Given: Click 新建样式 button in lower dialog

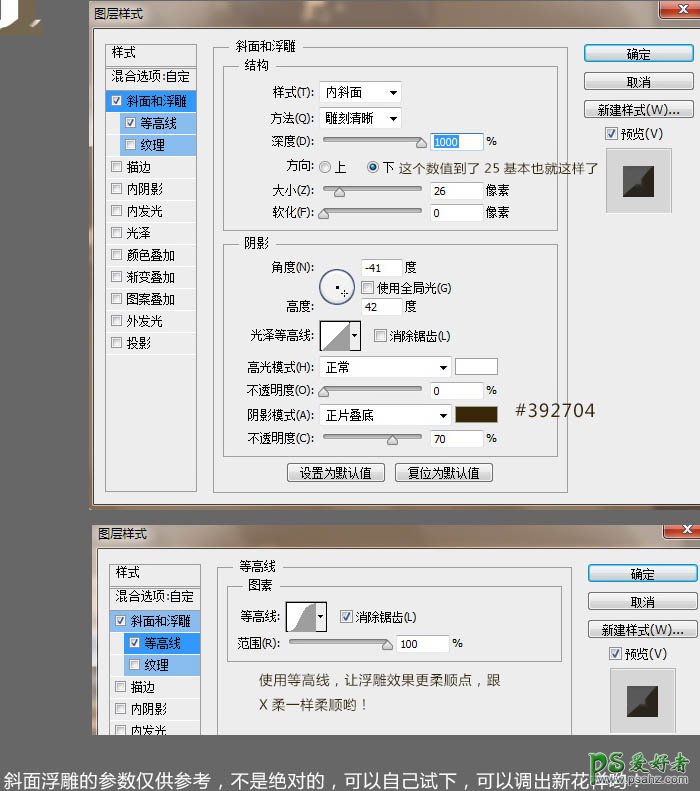Looking at the screenshot, I should [643, 630].
